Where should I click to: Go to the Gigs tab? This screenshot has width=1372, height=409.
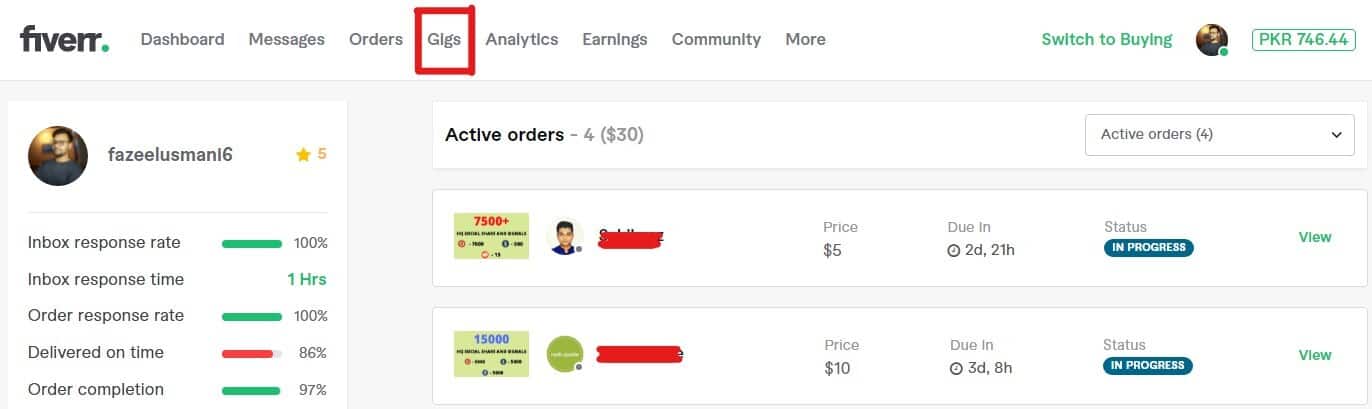click(444, 39)
